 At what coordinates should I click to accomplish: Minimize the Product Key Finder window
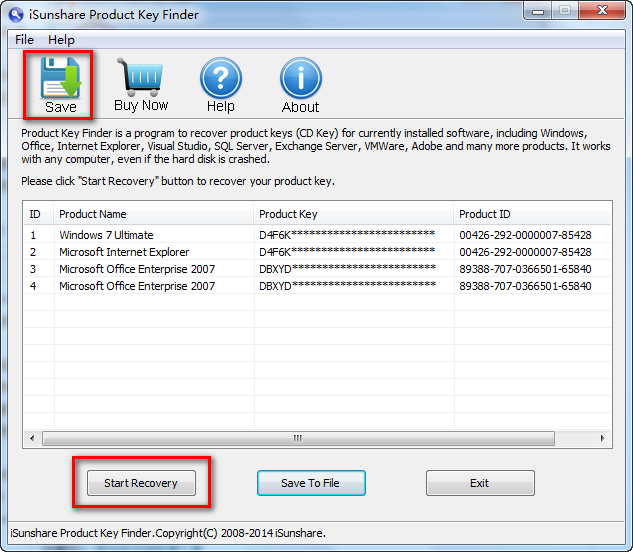coord(538,11)
